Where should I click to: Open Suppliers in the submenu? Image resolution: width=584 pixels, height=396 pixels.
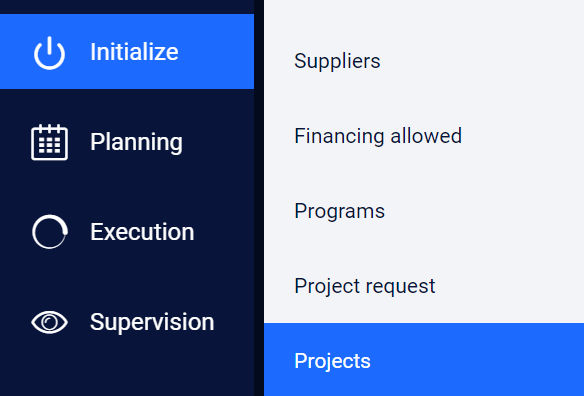coord(337,61)
